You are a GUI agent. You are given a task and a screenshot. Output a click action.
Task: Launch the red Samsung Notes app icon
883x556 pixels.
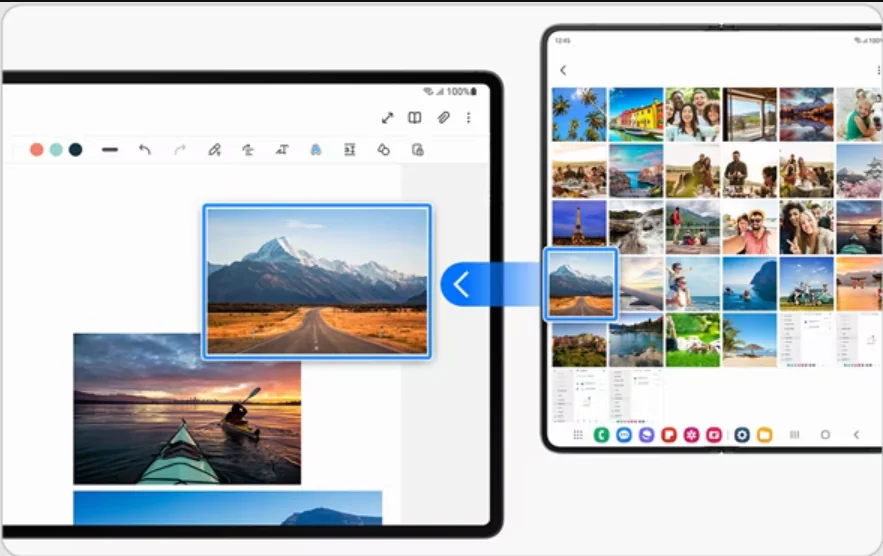669,434
